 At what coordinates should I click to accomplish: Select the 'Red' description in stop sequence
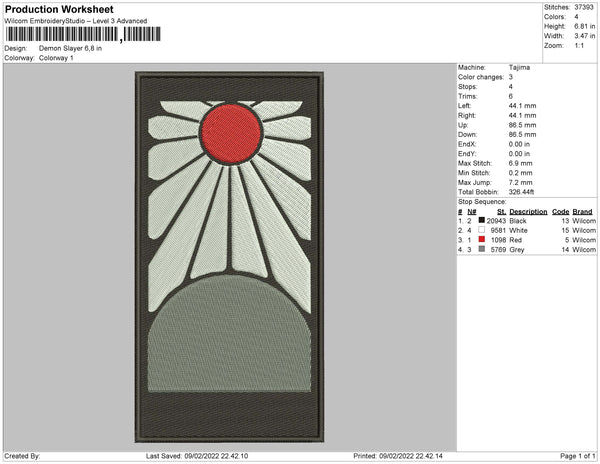click(515, 240)
